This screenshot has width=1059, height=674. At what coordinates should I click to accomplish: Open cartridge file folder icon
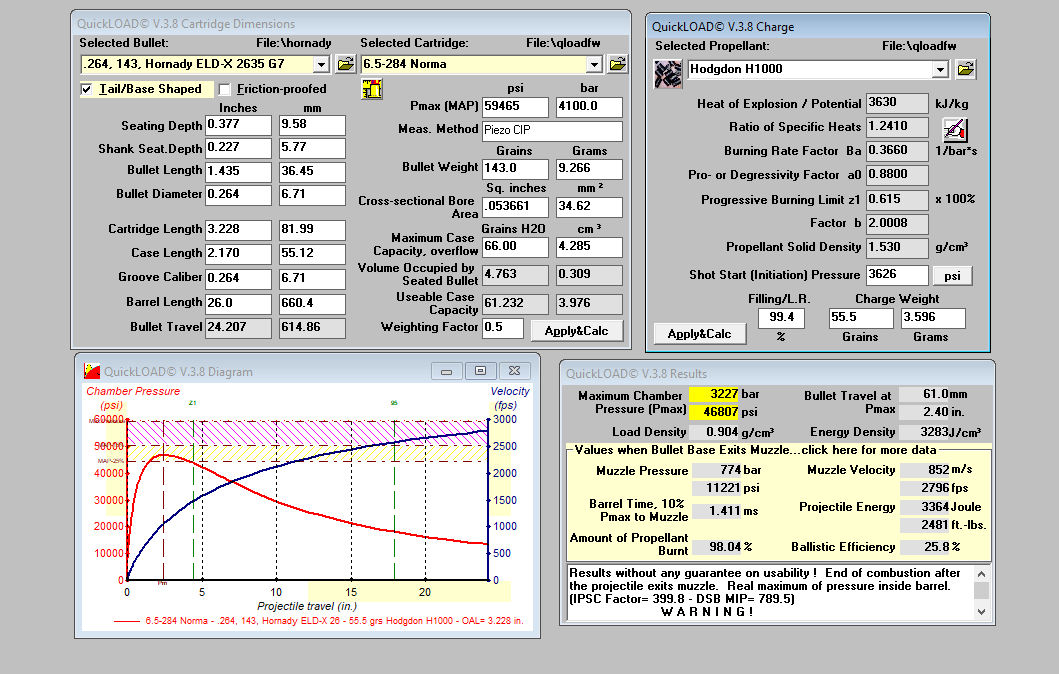tap(617, 64)
